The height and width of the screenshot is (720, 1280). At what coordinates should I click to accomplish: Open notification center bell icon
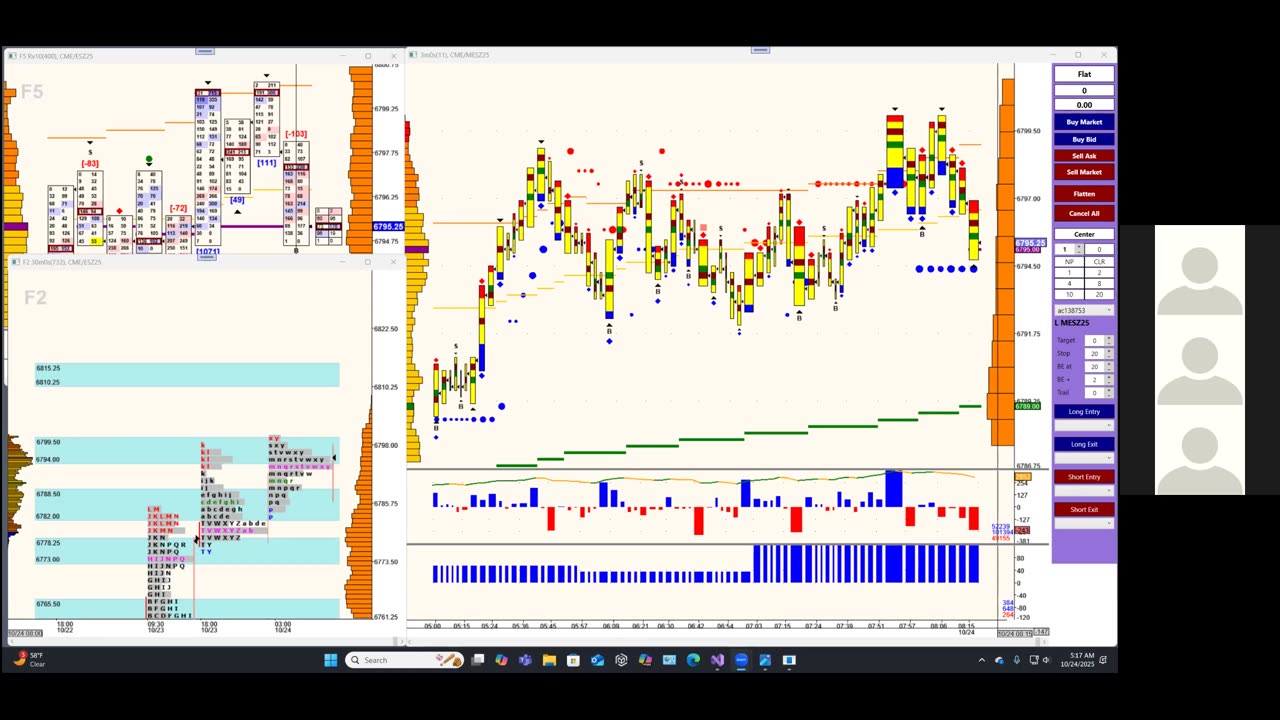coord(1104,660)
